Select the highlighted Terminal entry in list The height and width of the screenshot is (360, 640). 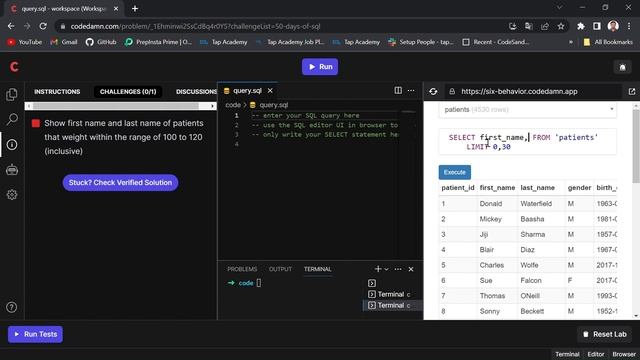pyautogui.click(x=392, y=305)
